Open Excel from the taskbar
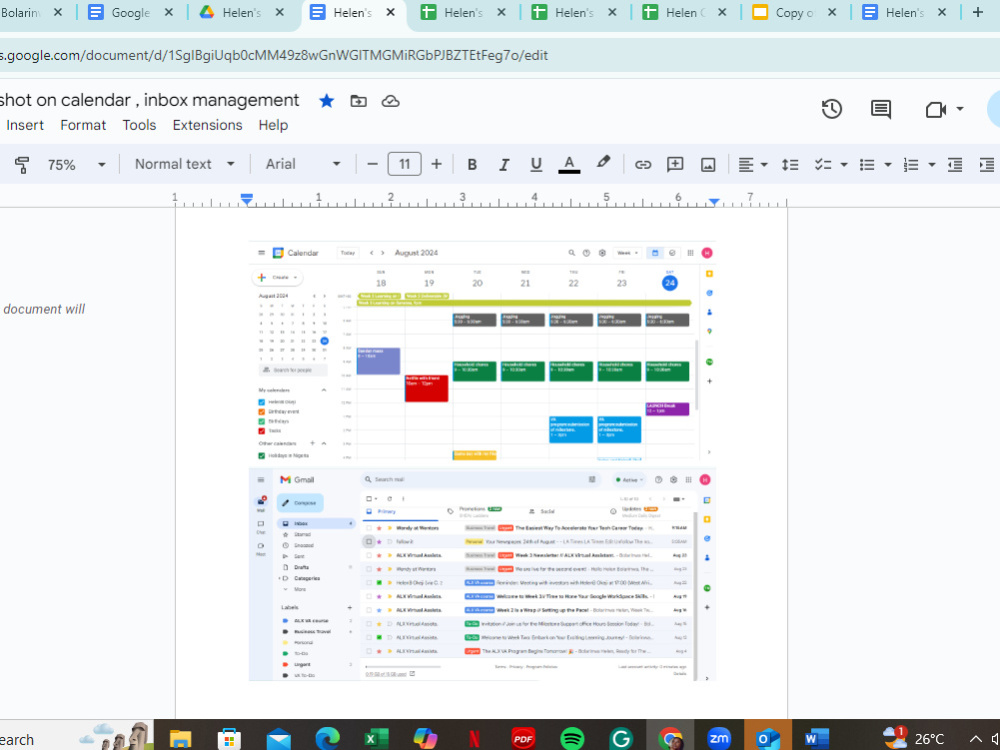 [x=376, y=739]
